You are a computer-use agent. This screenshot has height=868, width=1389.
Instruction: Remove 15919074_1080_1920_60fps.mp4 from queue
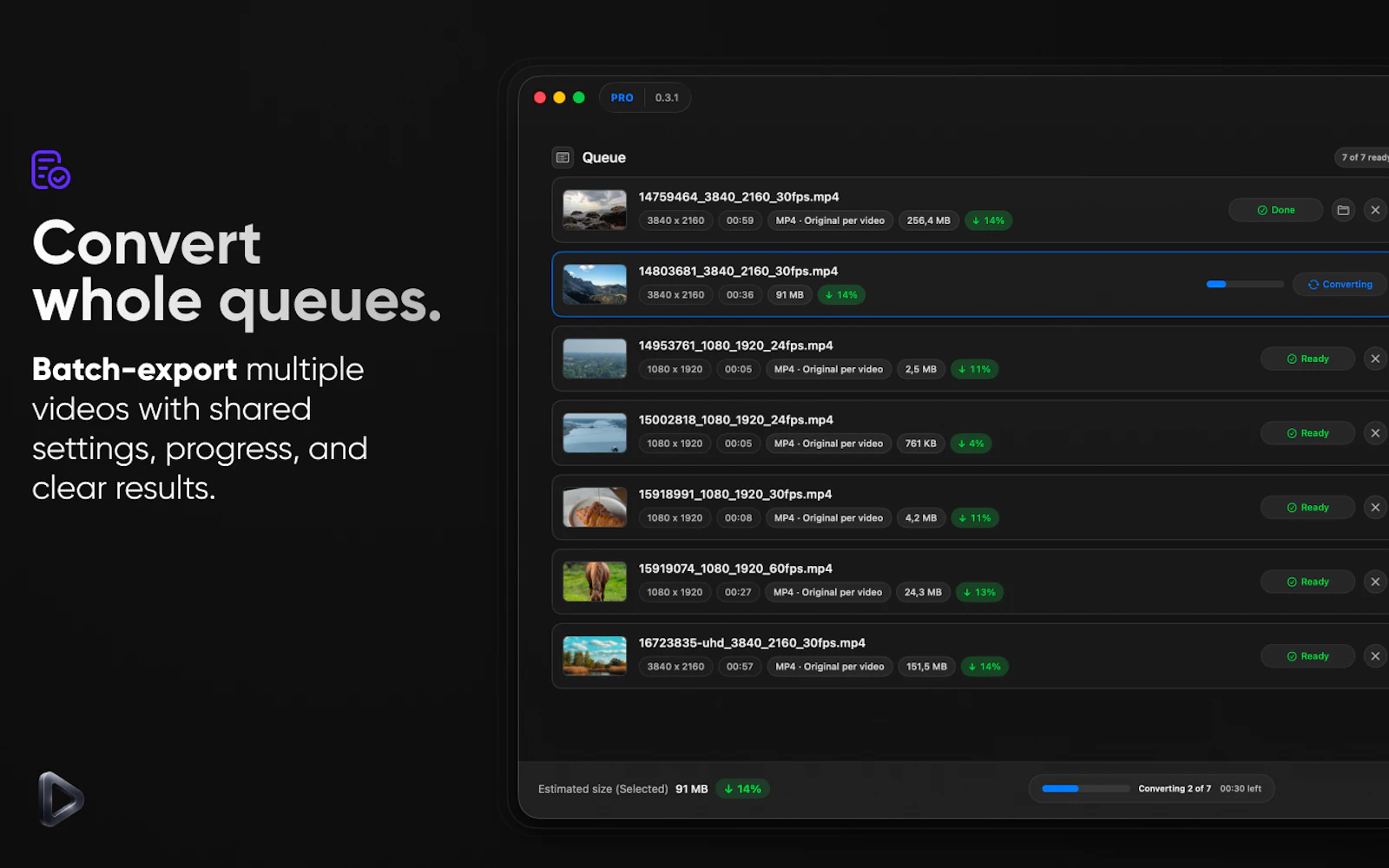tap(1375, 582)
